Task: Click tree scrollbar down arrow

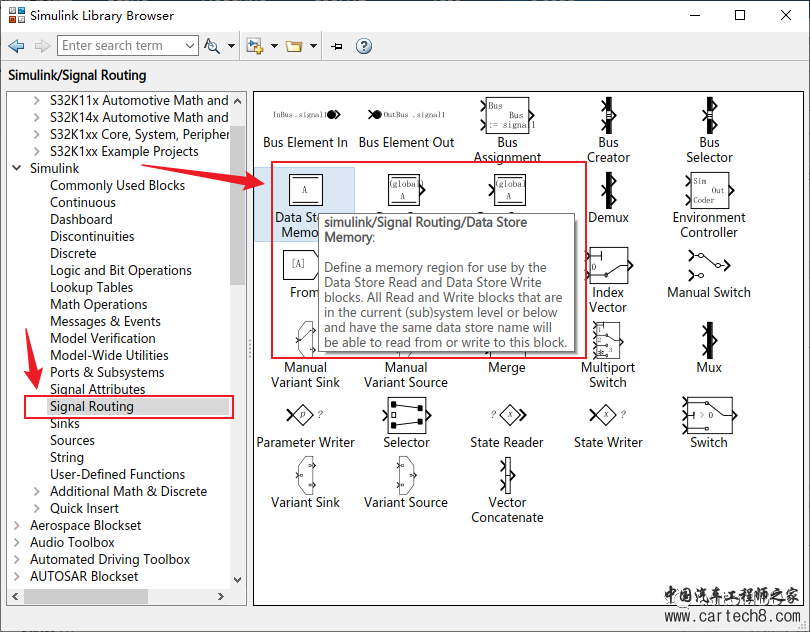Action: 238,580
